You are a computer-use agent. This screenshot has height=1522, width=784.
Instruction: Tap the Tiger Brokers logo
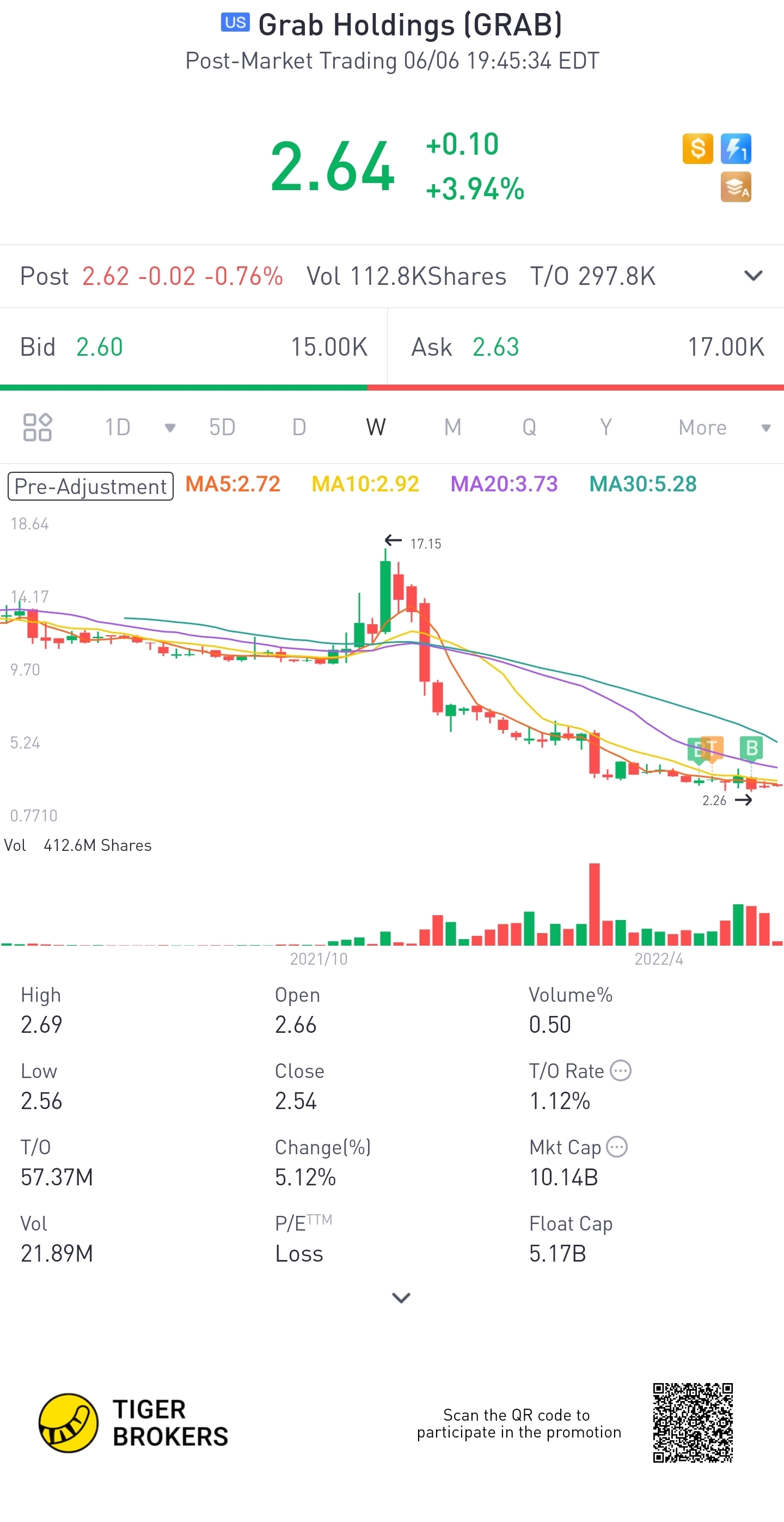click(x=133, y=1423)
